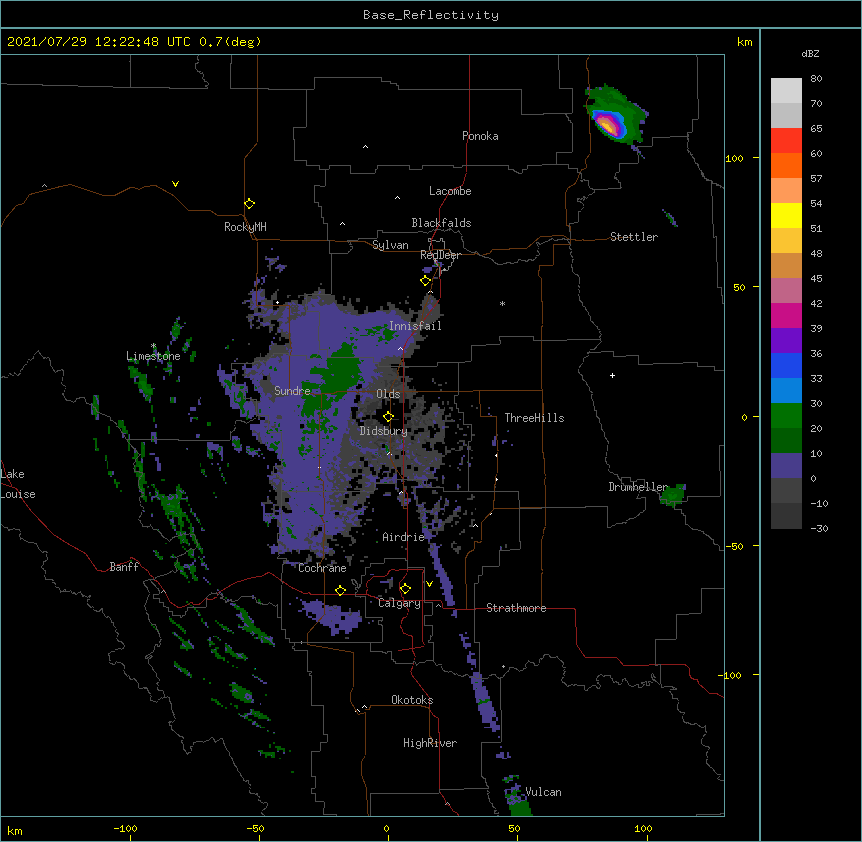
Task: Pick the violet 39-36 dBZ legend swatch
Action: [786, 341]
